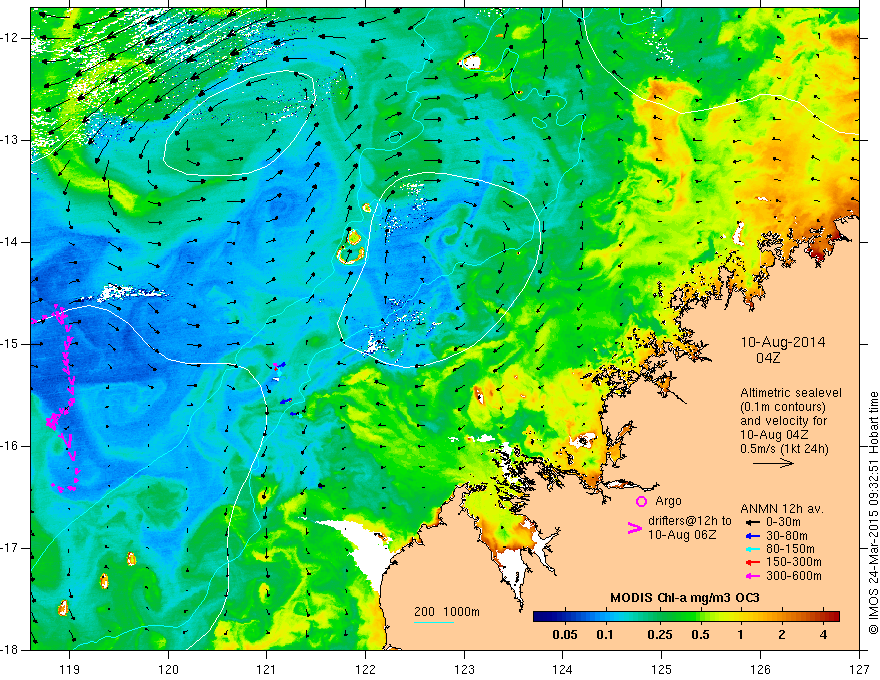Click the 'Argo' legend label

pyautogui.click(x=668, y=501)
